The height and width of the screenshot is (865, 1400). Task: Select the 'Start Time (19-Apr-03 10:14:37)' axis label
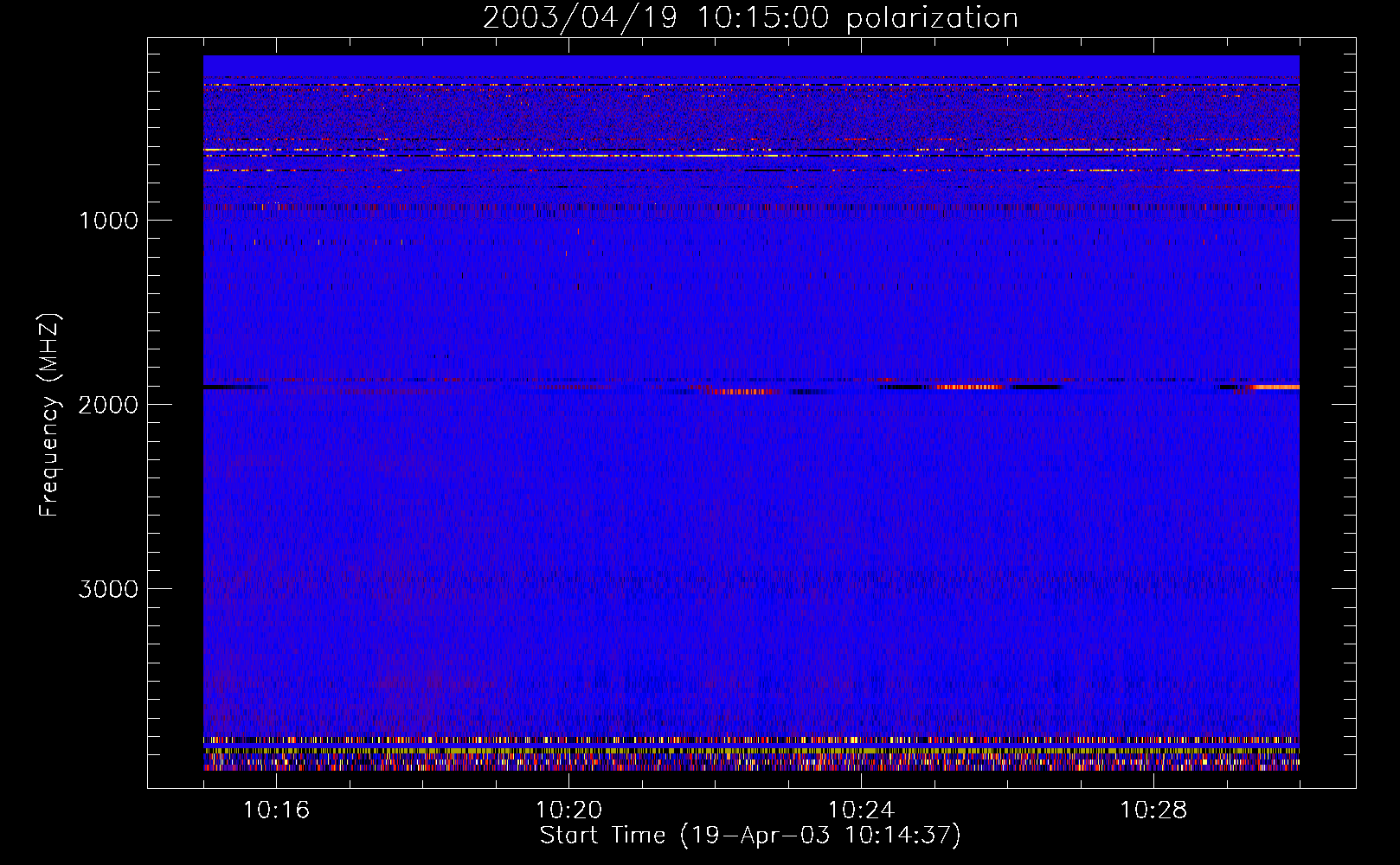(750, 836)
